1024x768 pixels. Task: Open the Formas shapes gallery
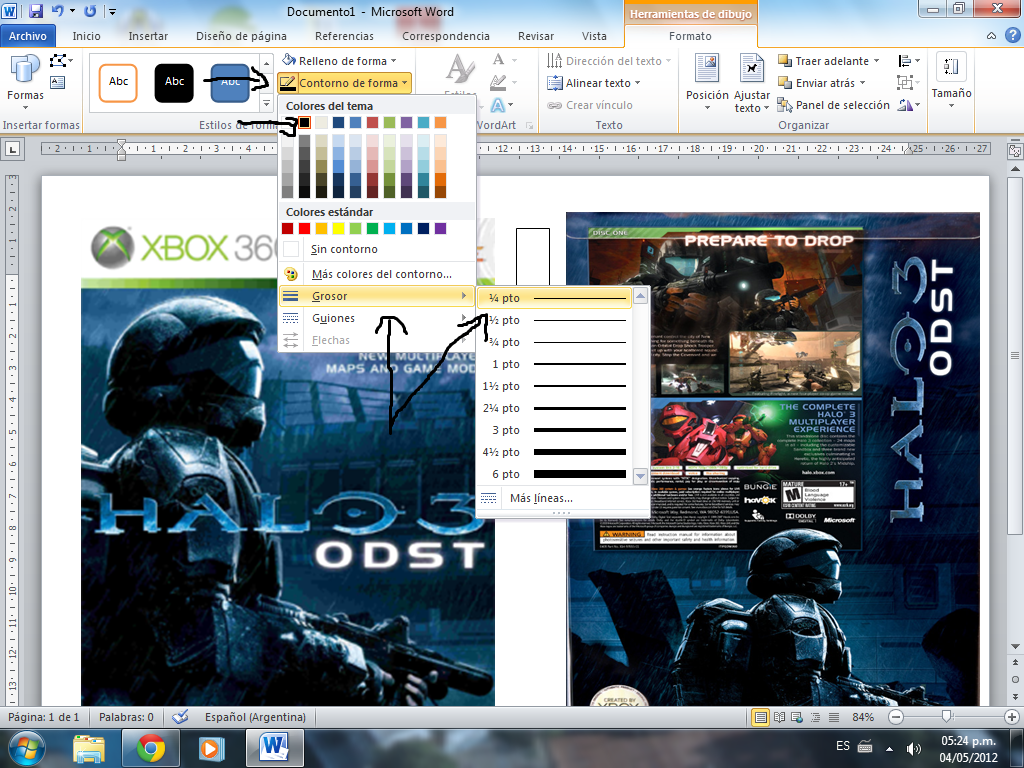coord(25,82)
